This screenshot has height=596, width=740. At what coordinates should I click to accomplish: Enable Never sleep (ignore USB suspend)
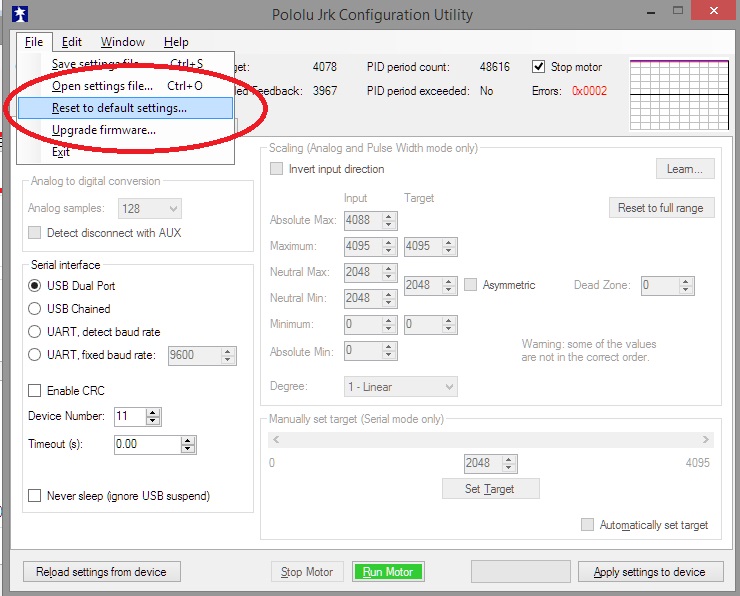[x=34, y=495]
